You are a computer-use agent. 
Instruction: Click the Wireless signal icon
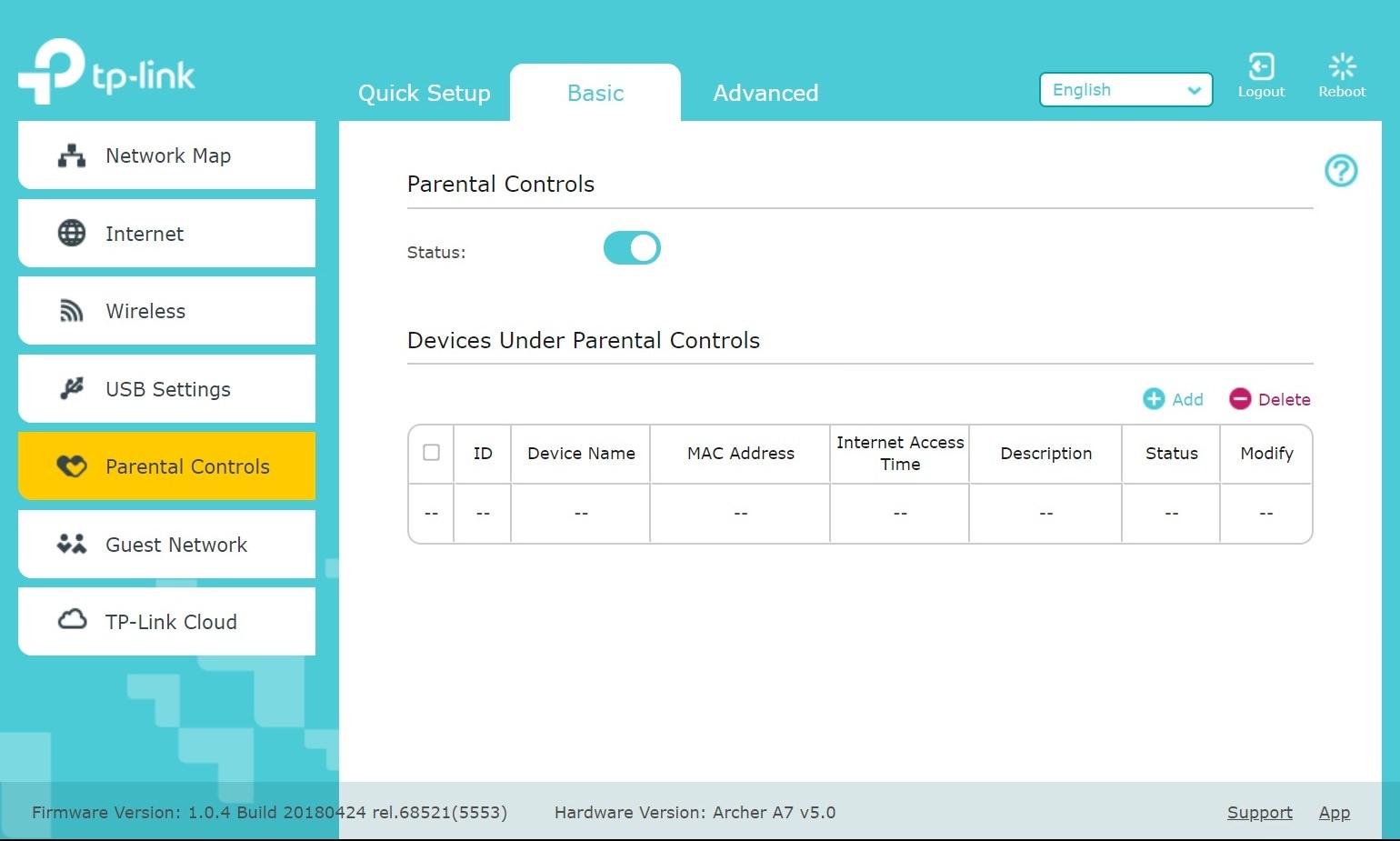pos(72,311)
